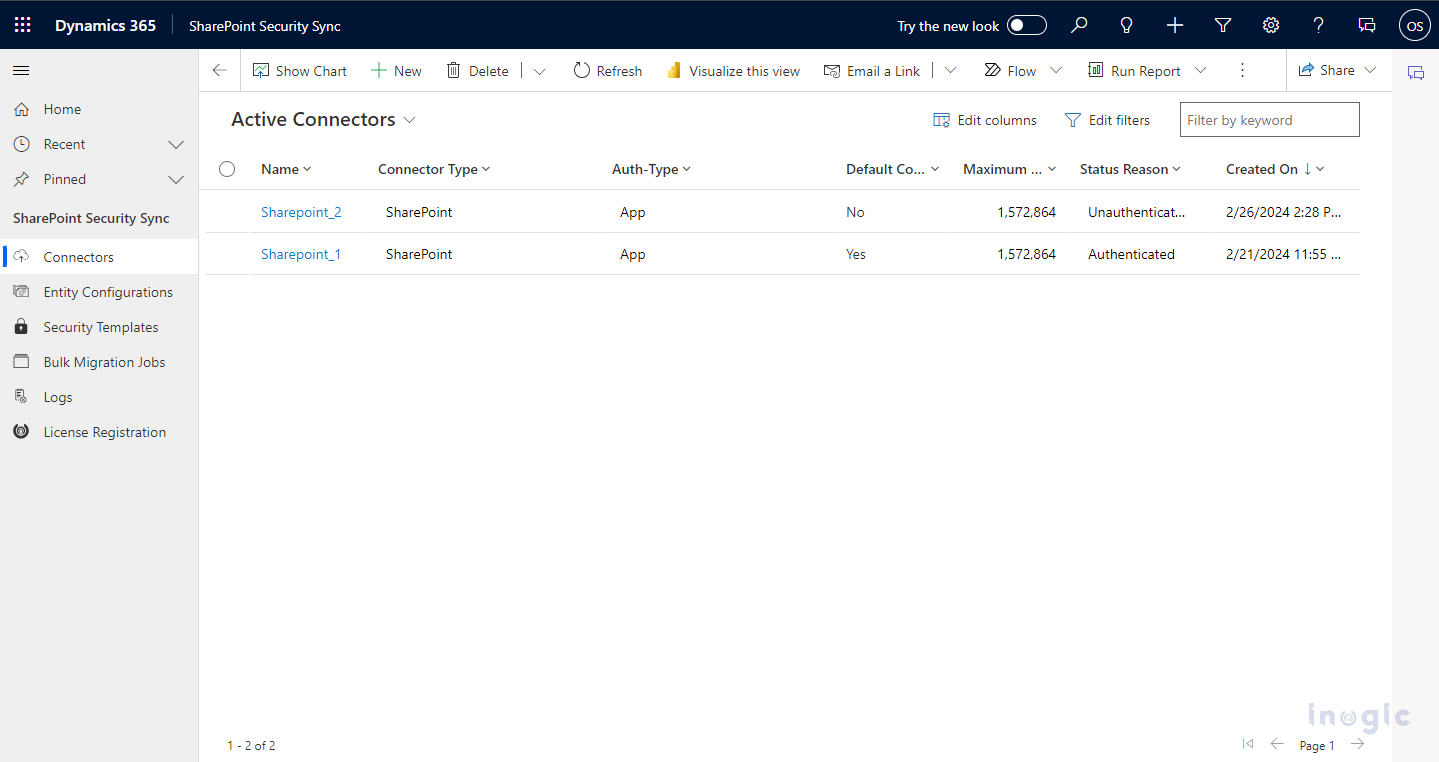Image resolution: width=1439 pixels, height=762 pixels.
Task: Expand the Recent section in sidebar
Action: click(x=176, y=144)
